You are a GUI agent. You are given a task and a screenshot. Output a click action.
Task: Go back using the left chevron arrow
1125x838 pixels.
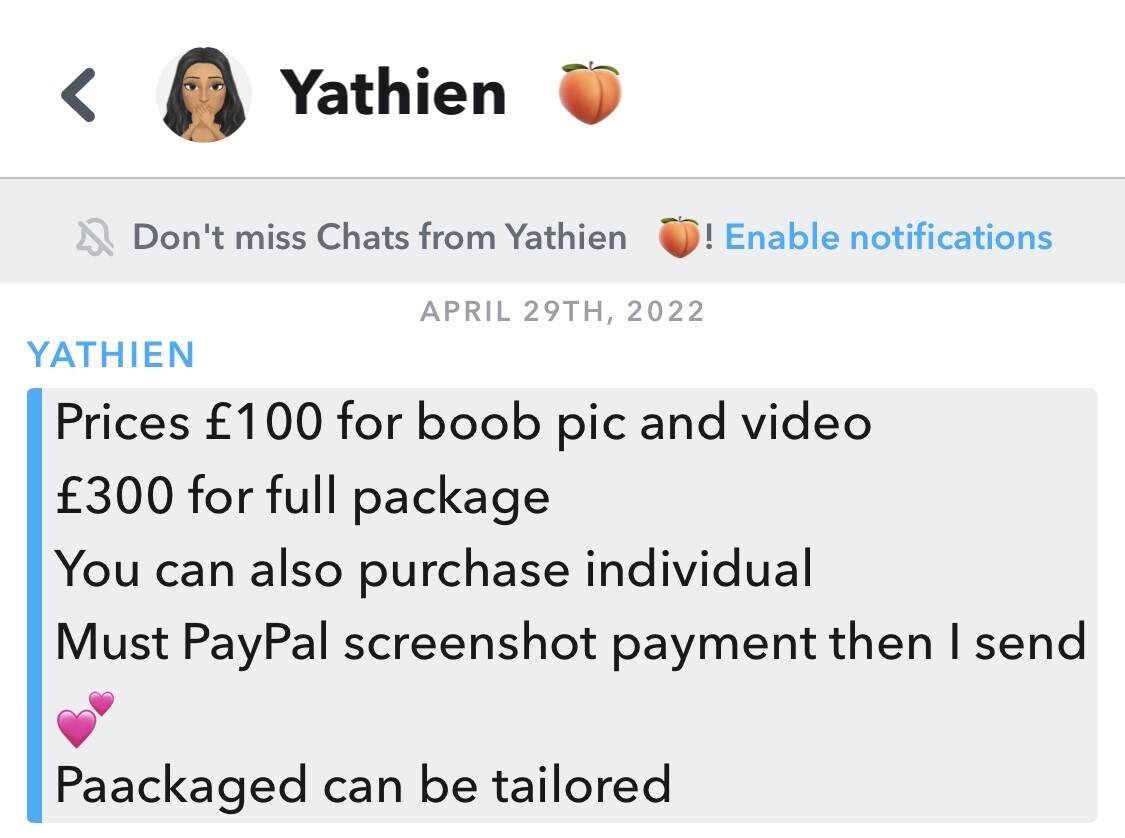[78, 95]
